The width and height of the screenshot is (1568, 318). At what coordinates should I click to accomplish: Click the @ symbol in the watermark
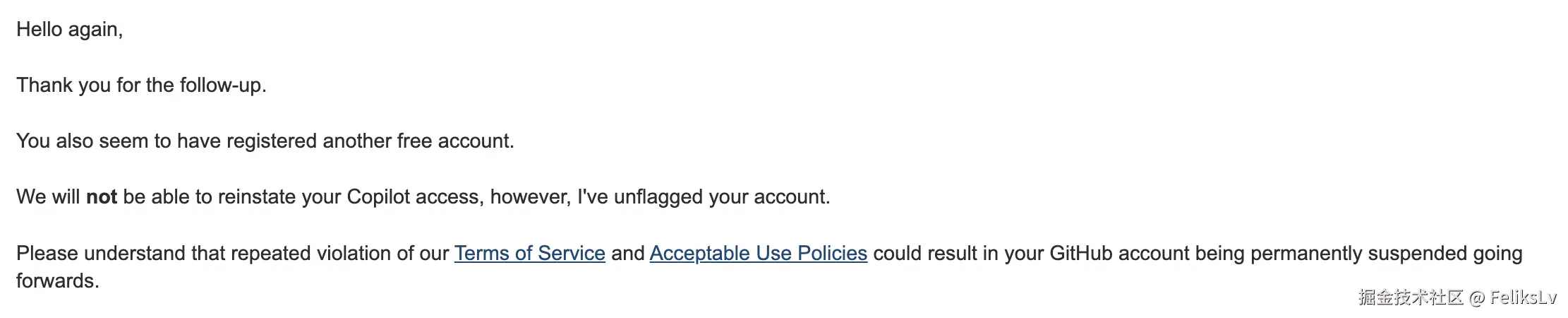pos(1477,298)
